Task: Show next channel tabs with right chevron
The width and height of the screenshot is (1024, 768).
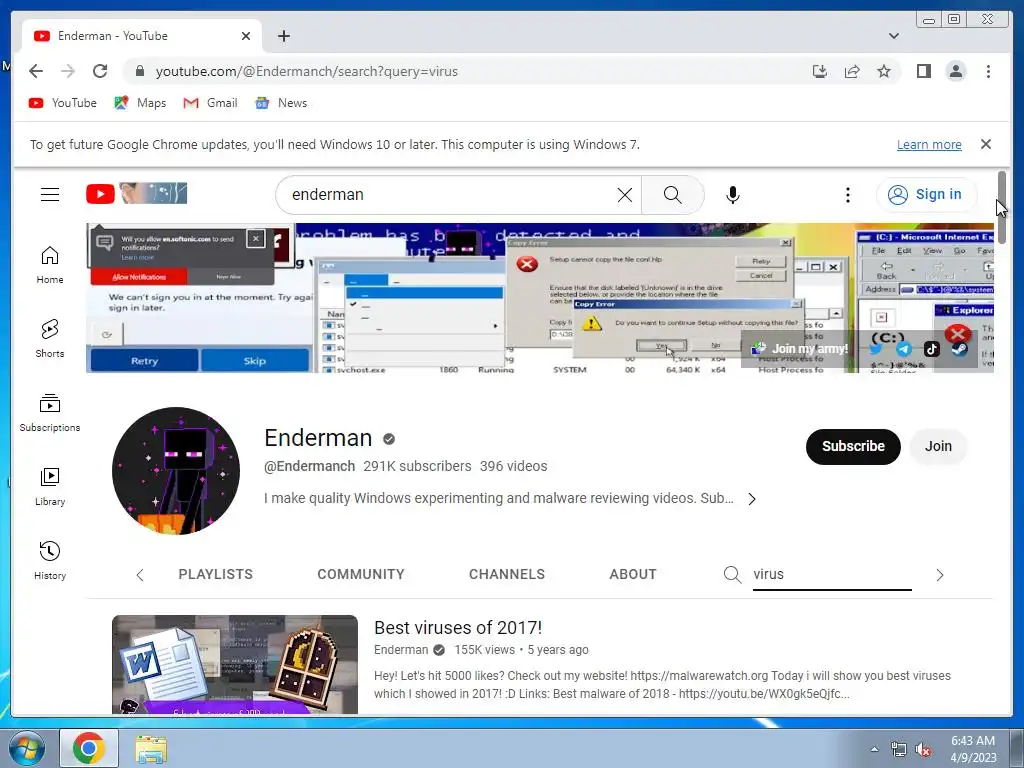Action: (939, 575)
